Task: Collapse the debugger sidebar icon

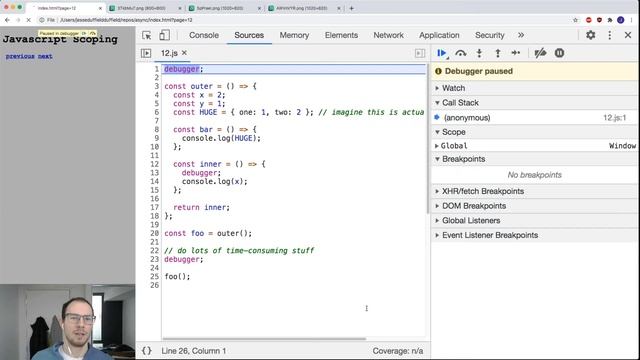Action: (420, 53)
